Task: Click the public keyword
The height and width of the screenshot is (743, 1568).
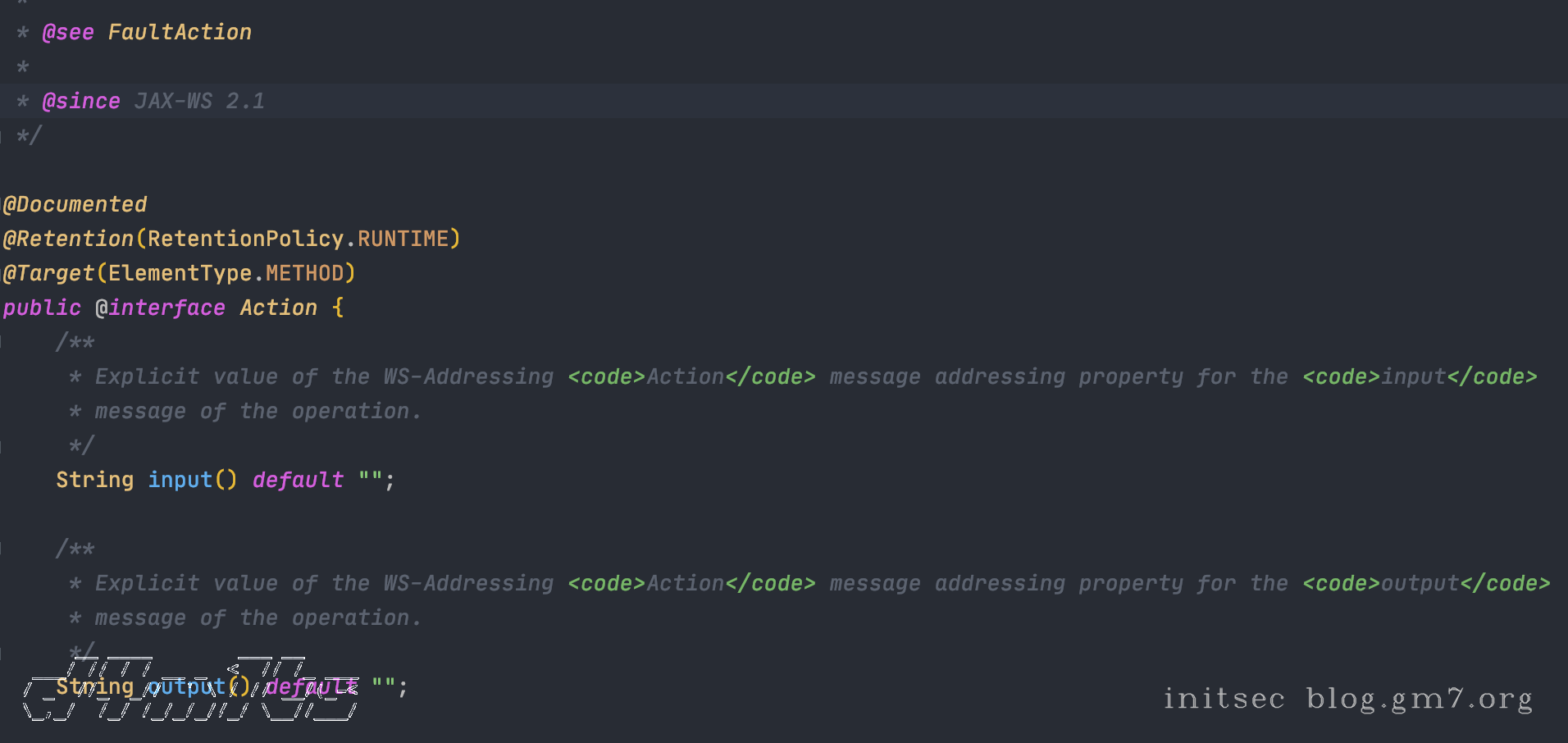Action: click(42, 308)
